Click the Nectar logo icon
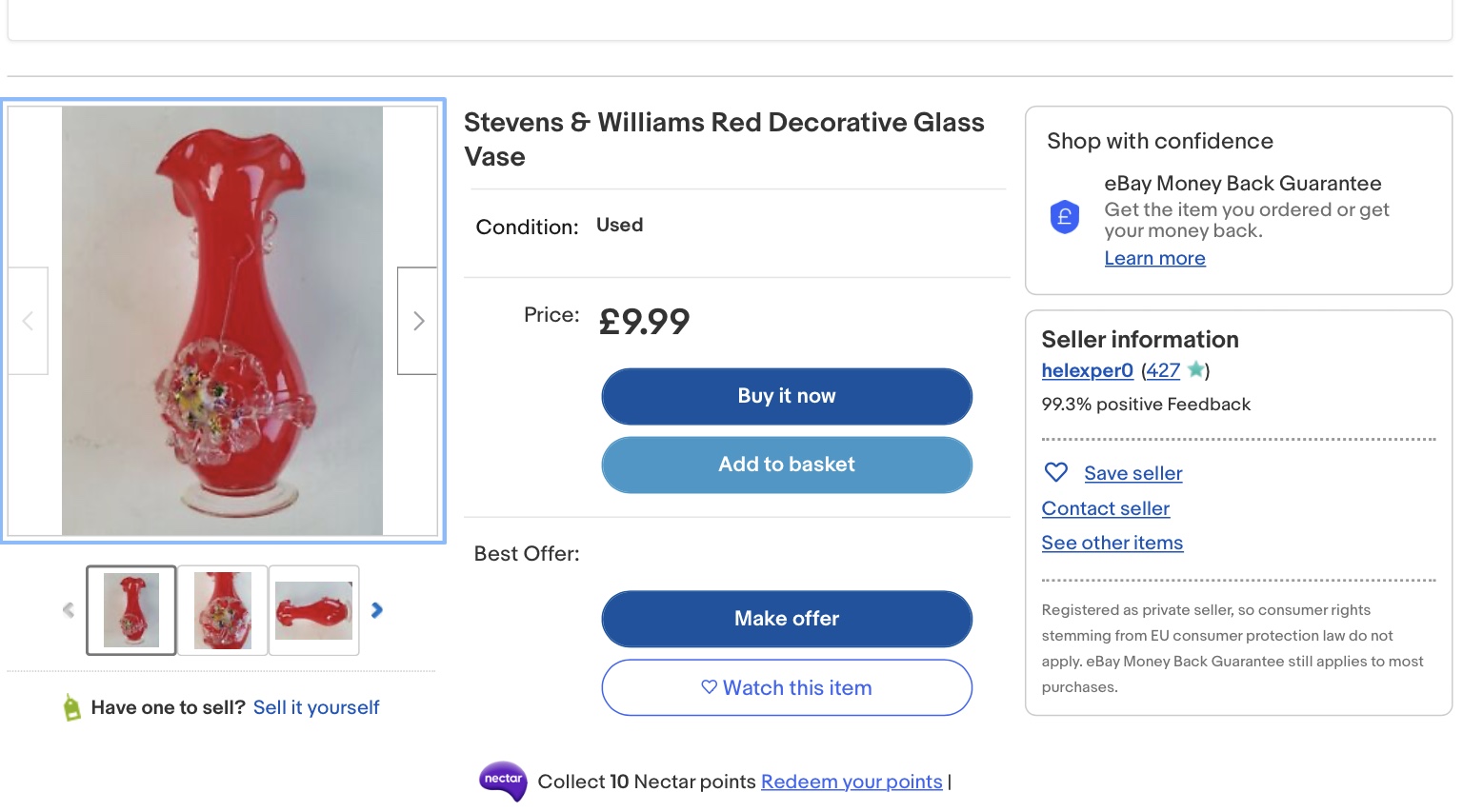Viewport: 1463px width, 812px height. pos(503,781)
